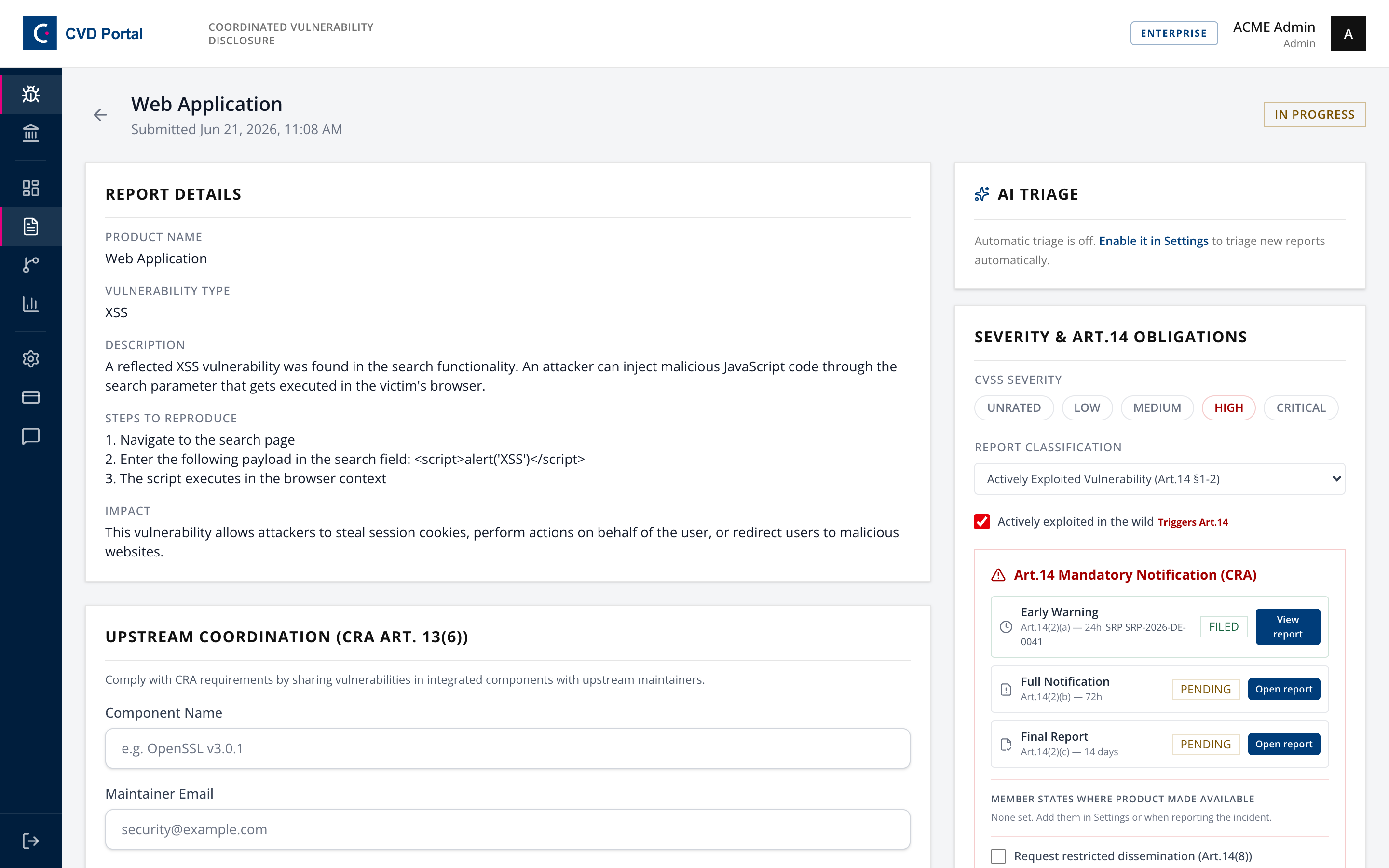Open report for Final Report
Viewport: 1389px width, 868px height.
(1284, 745)
